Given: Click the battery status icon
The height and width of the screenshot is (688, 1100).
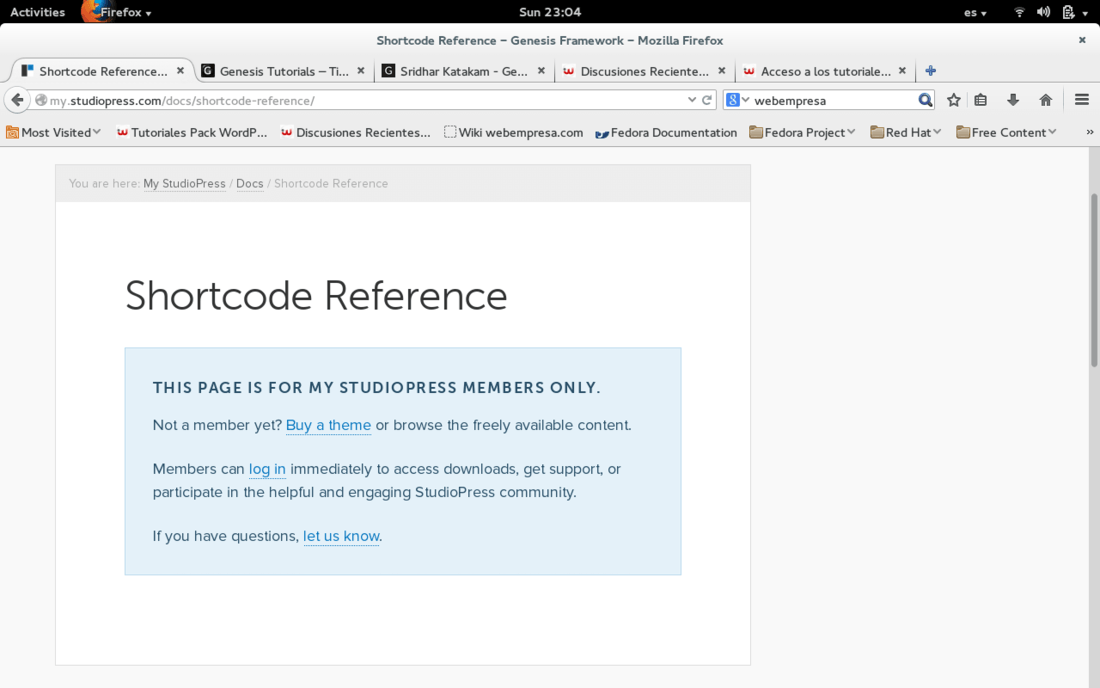Looking at the screenshot, I should click(1068, 12).
